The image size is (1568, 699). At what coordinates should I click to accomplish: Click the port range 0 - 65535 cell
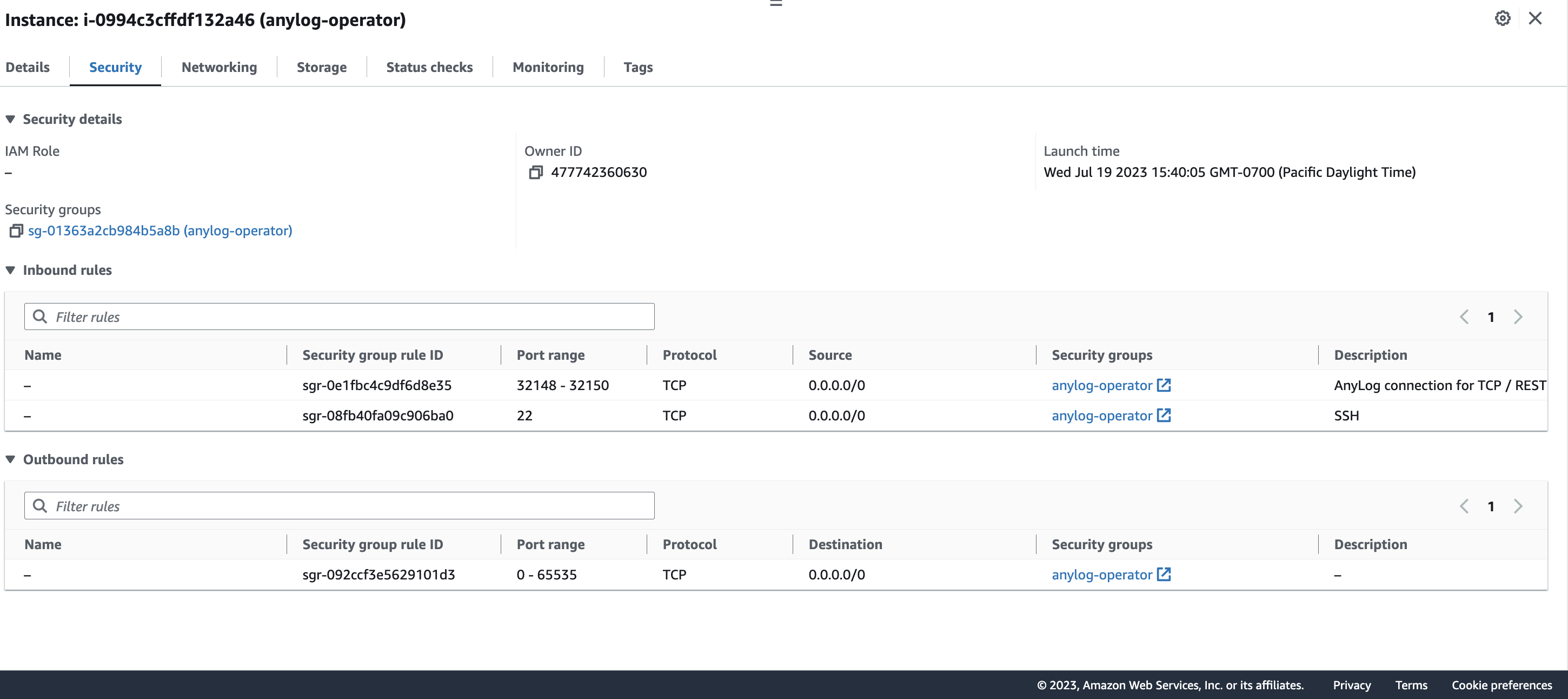tap(546, 575)
